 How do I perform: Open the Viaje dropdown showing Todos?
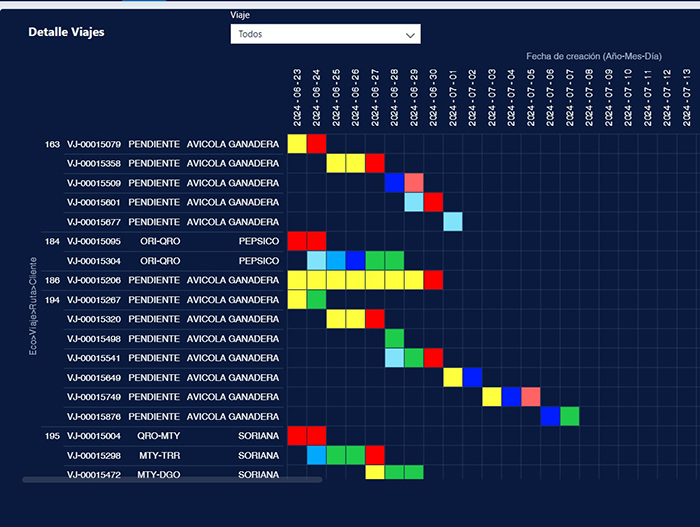pos(324,34)
